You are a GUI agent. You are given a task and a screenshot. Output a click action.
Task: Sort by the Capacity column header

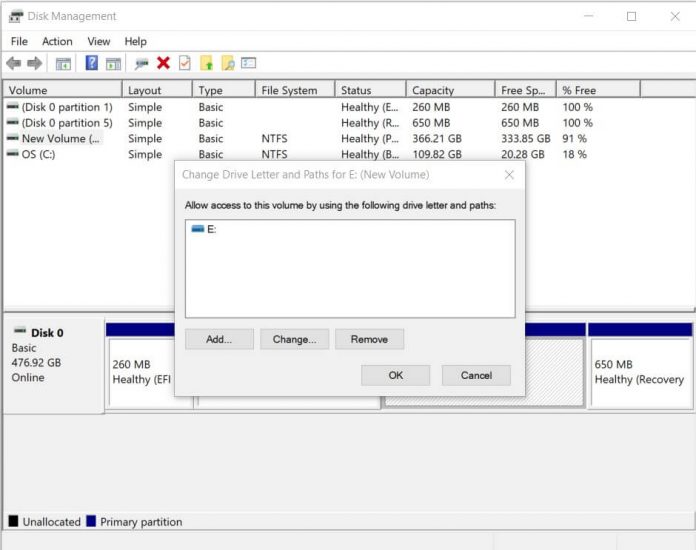(x=450, y=90)
